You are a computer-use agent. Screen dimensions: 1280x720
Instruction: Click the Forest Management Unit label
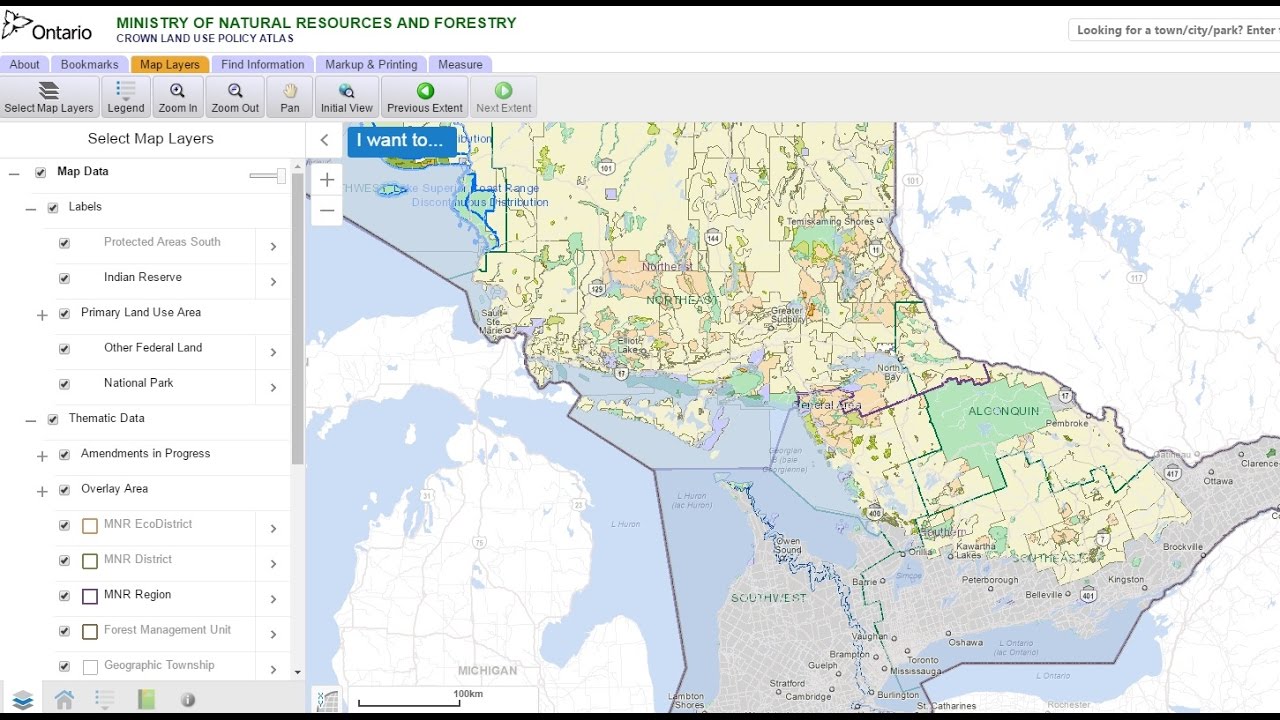[x=167, y=630]
